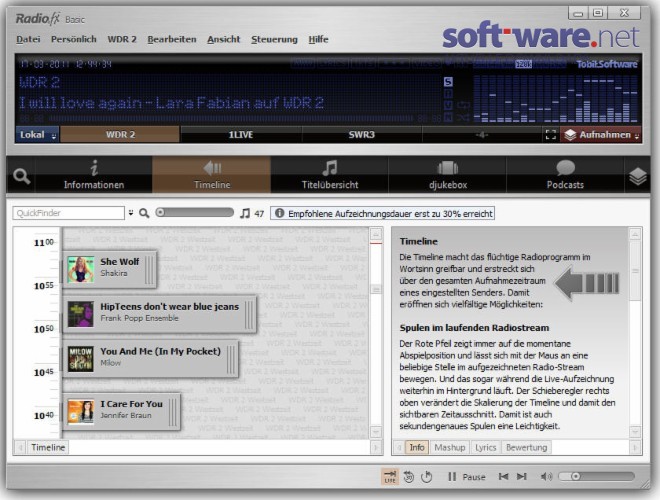
Task: Open the Steuerung menu
Action: click(x=274, y=39)
